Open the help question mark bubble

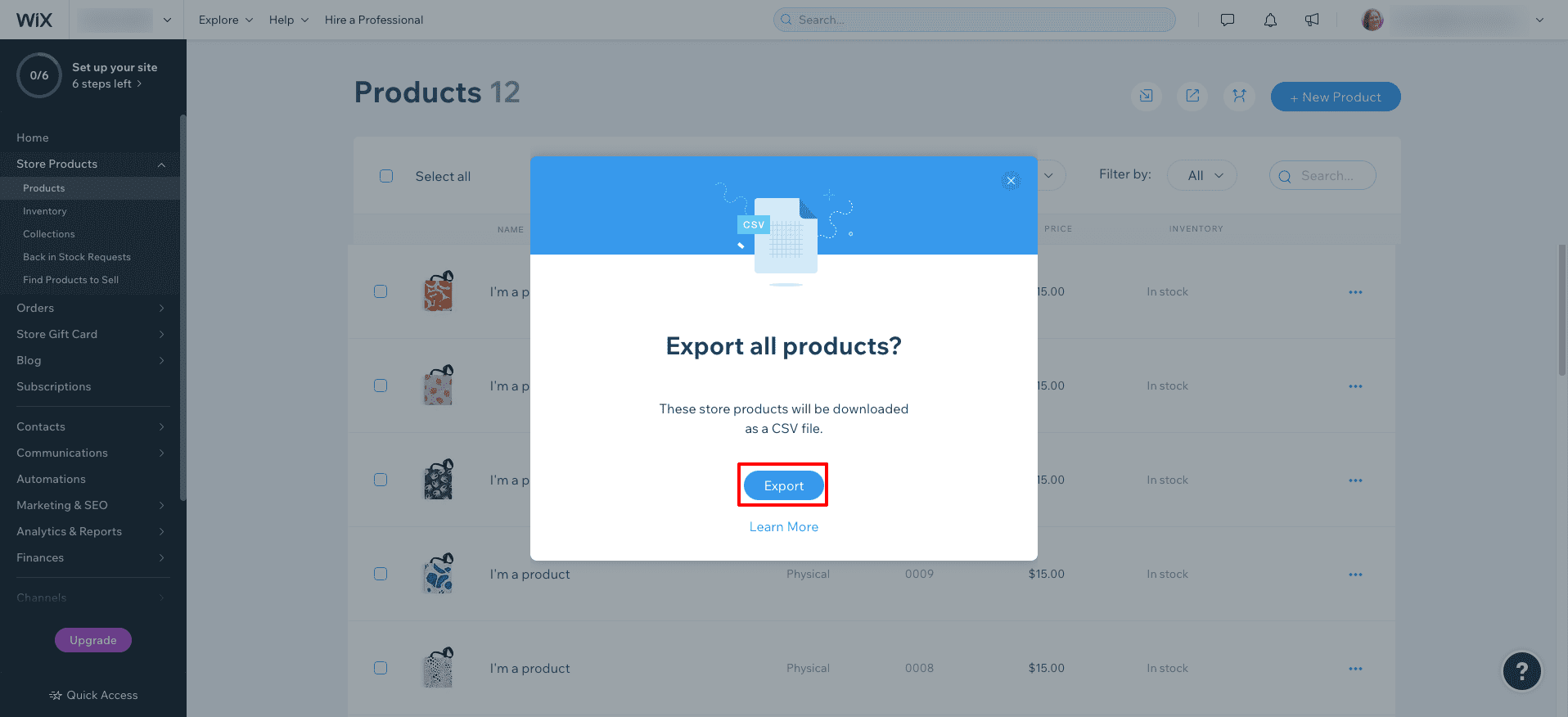[1521, 671]
